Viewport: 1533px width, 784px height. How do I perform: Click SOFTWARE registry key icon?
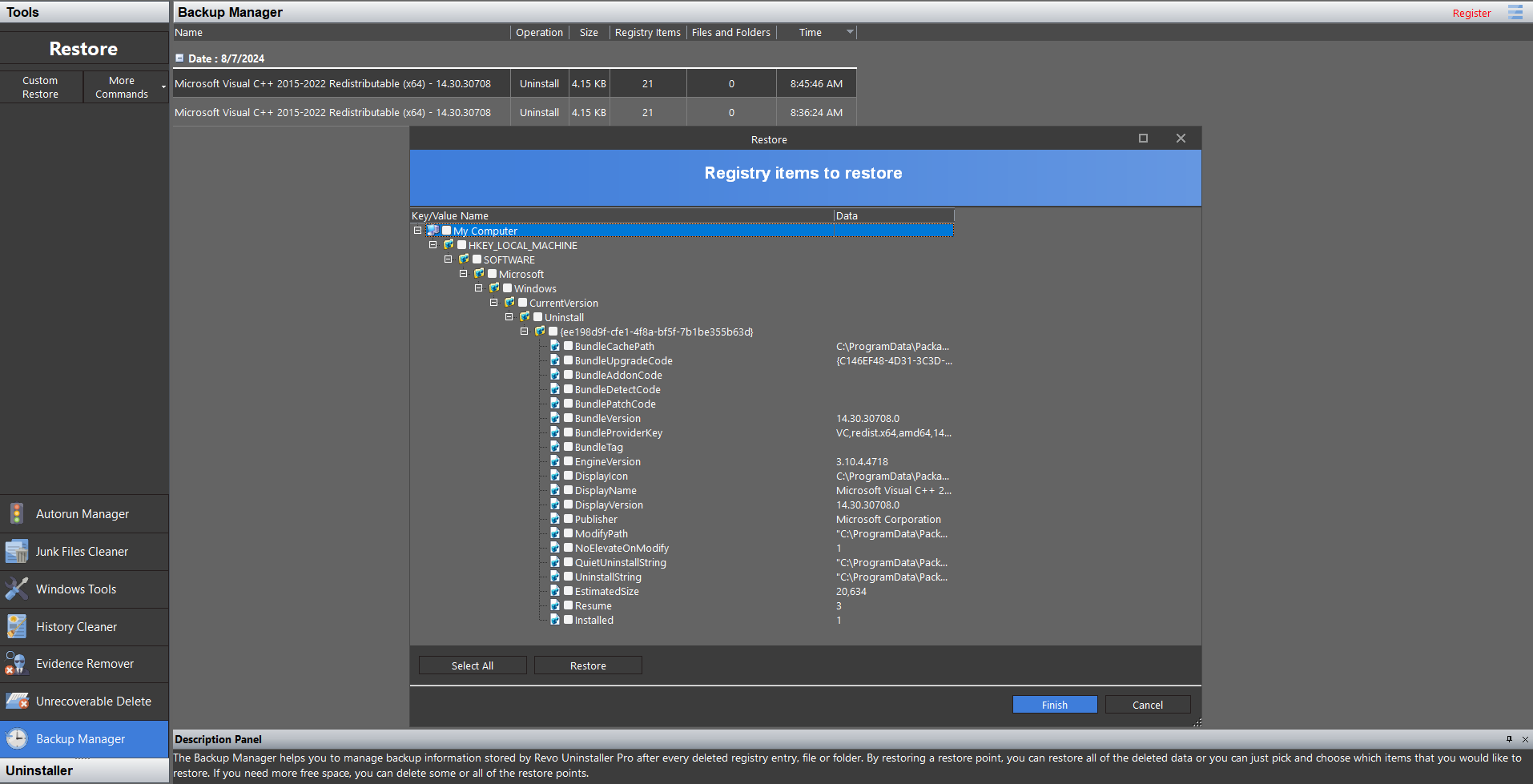click(x=464, y=259)
